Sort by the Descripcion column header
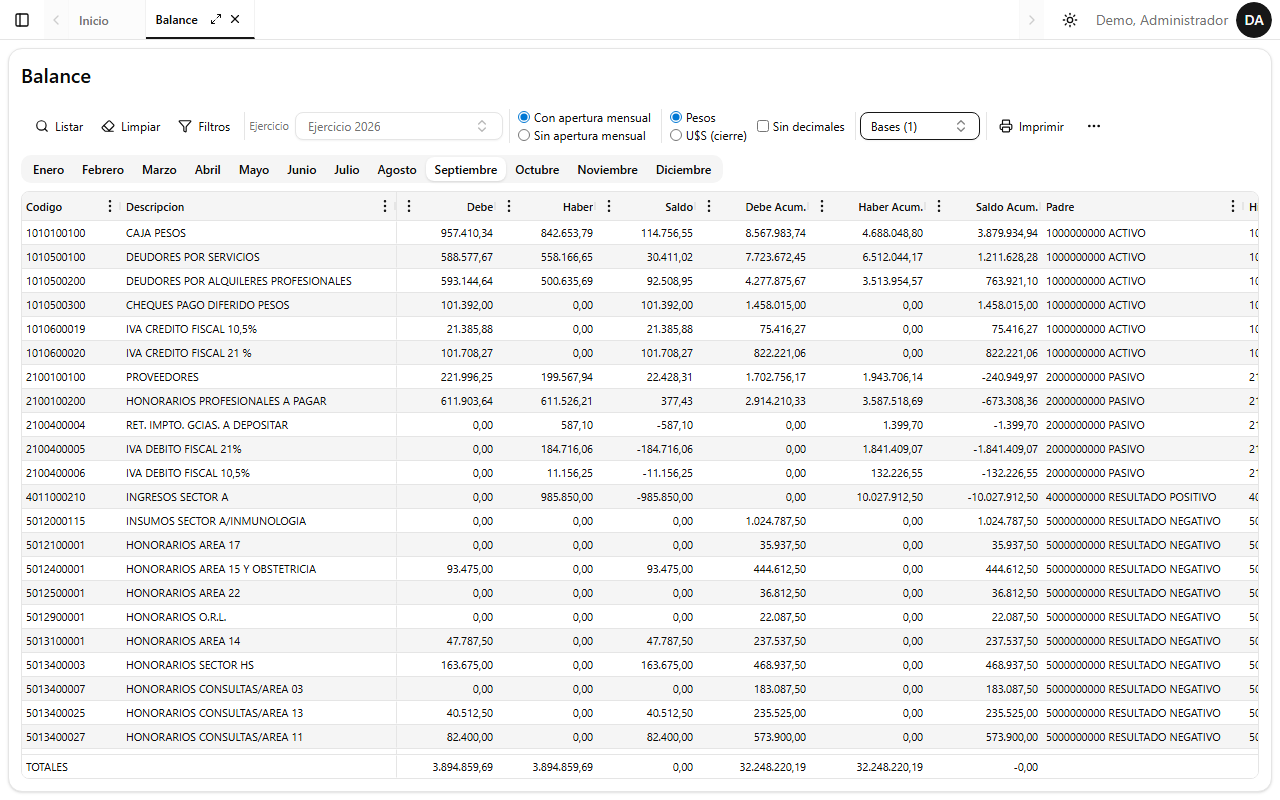Image resolution: width=1280 pixels, height=800 pixels. 155,207
